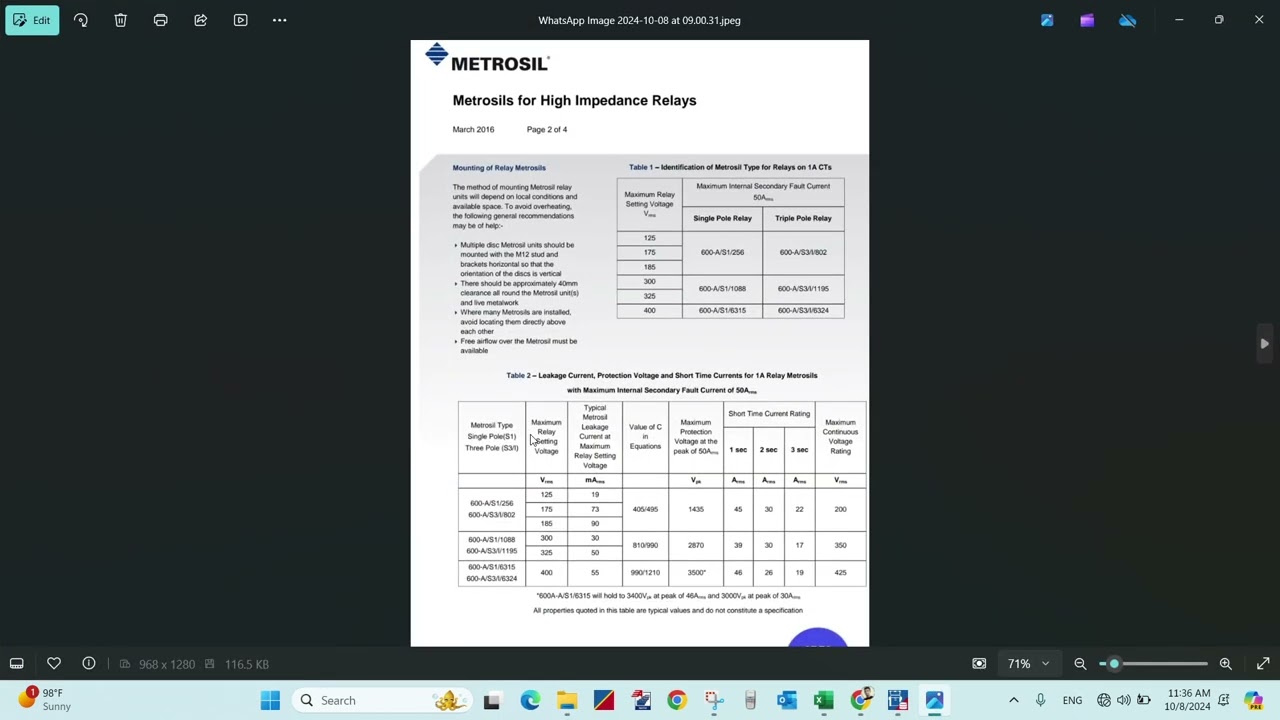Click the 600-A/S1/1088 cell in Table 1
Image resolution: width=1280 pixels, height=720 pixels.
[722, 288]
